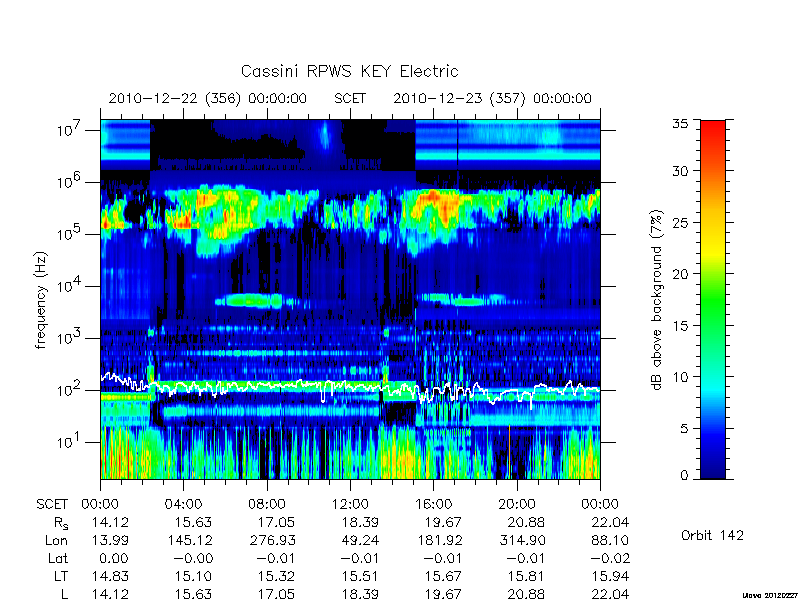
Task: Click the 20:00 time tick label
Action: (516, 505)
